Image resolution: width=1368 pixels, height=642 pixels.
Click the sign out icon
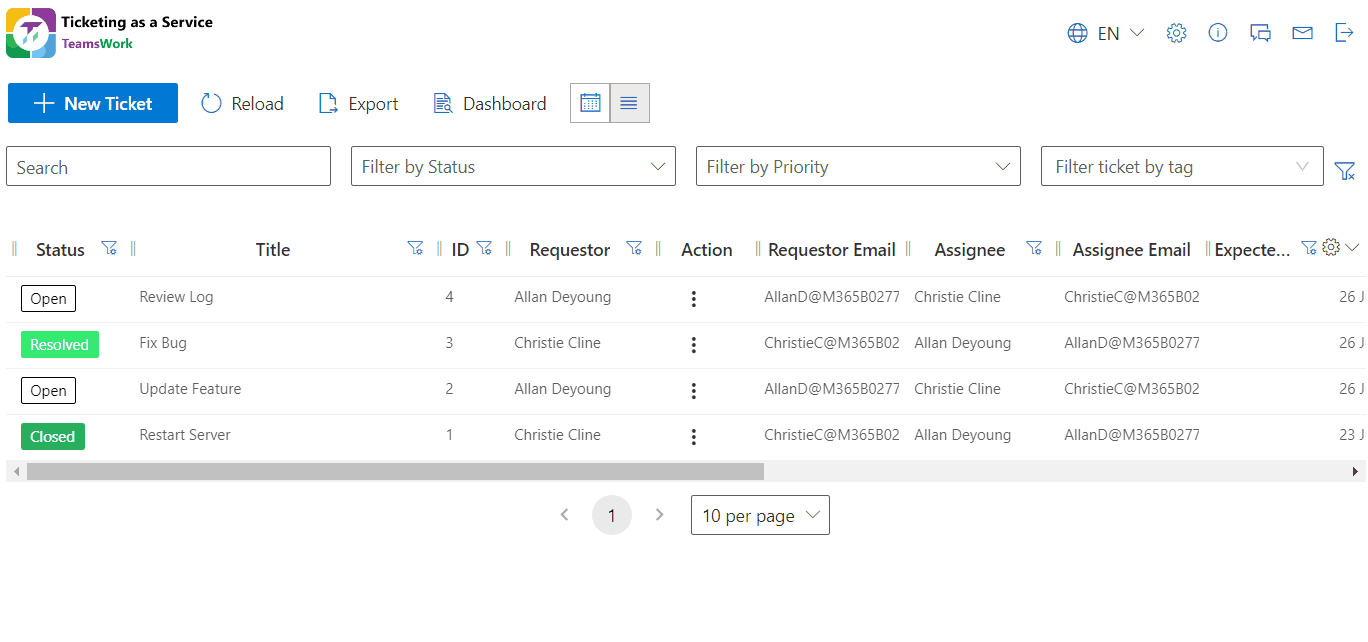click(x=1344, y=33)
